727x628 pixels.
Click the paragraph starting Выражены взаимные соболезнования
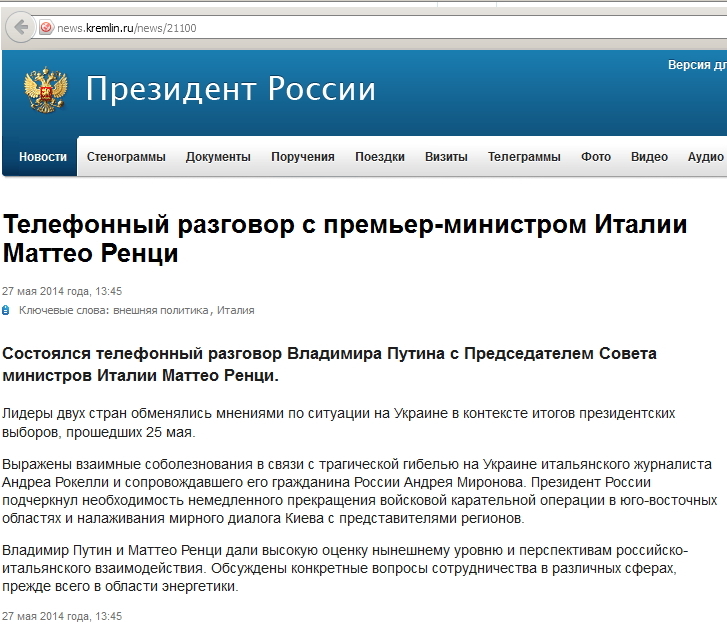tap(360, 491)
